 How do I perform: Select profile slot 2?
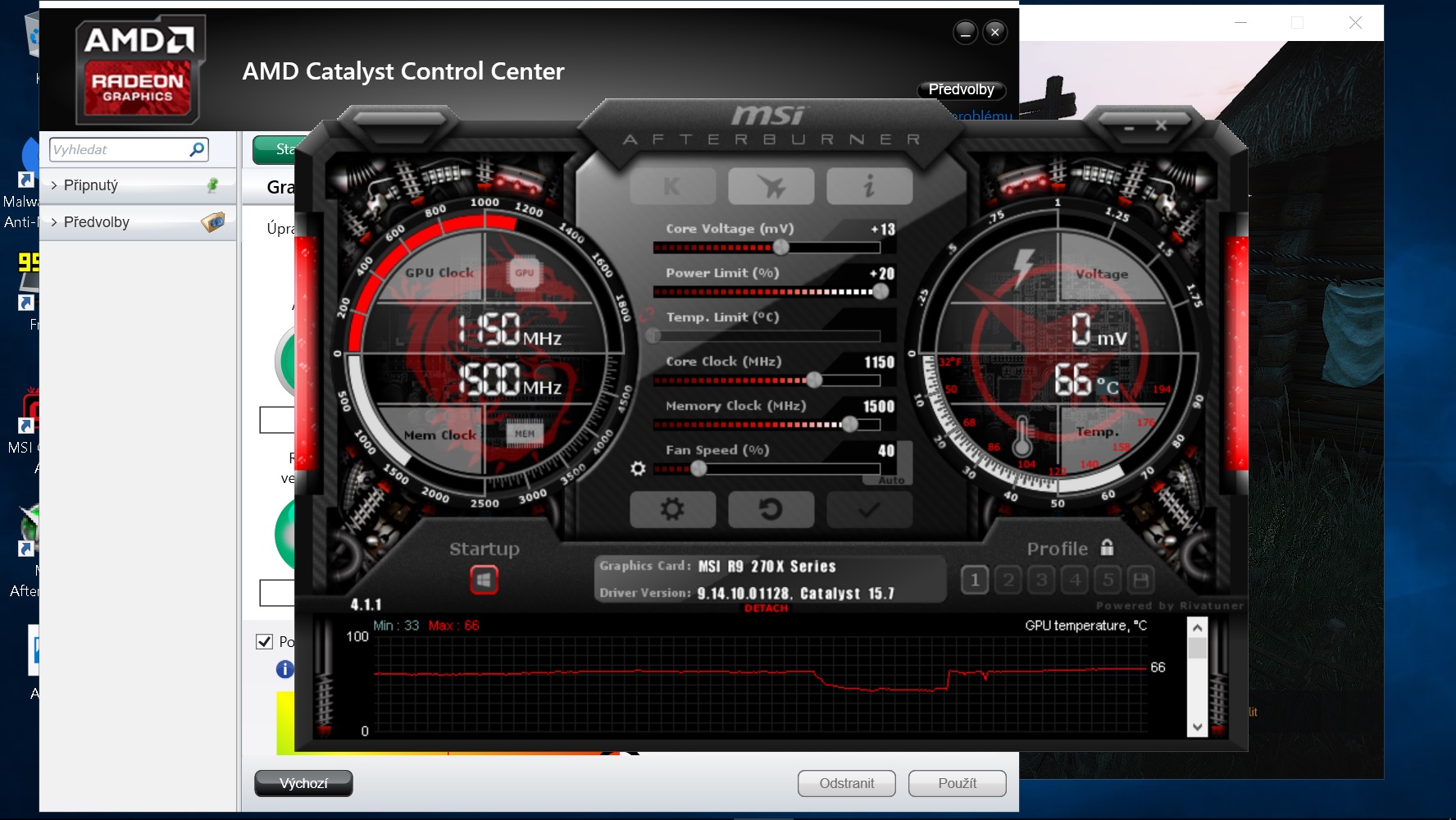[1008, 581]
